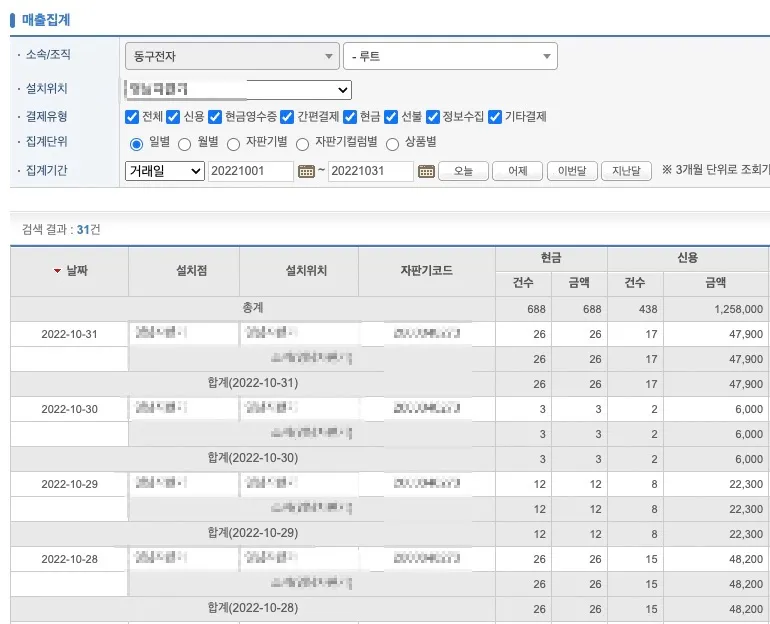Click the 합계(2022-10-31) subtotal row

253,383
